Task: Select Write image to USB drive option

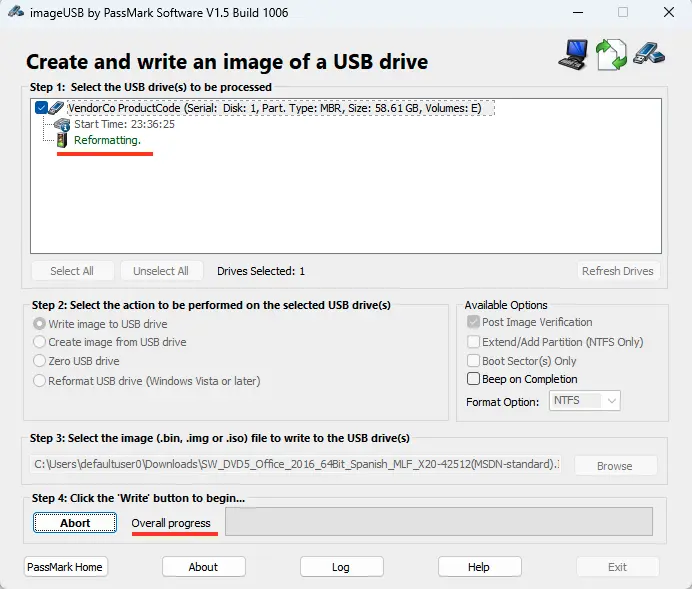Action: 39,324
